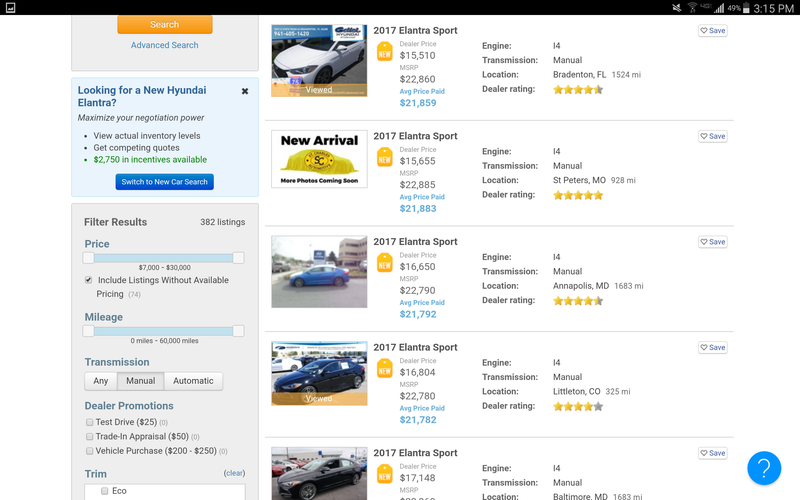Uncheck Include Listings Without Available Pricing
Screen dimensions: 800x500
(x=89, y=280)
